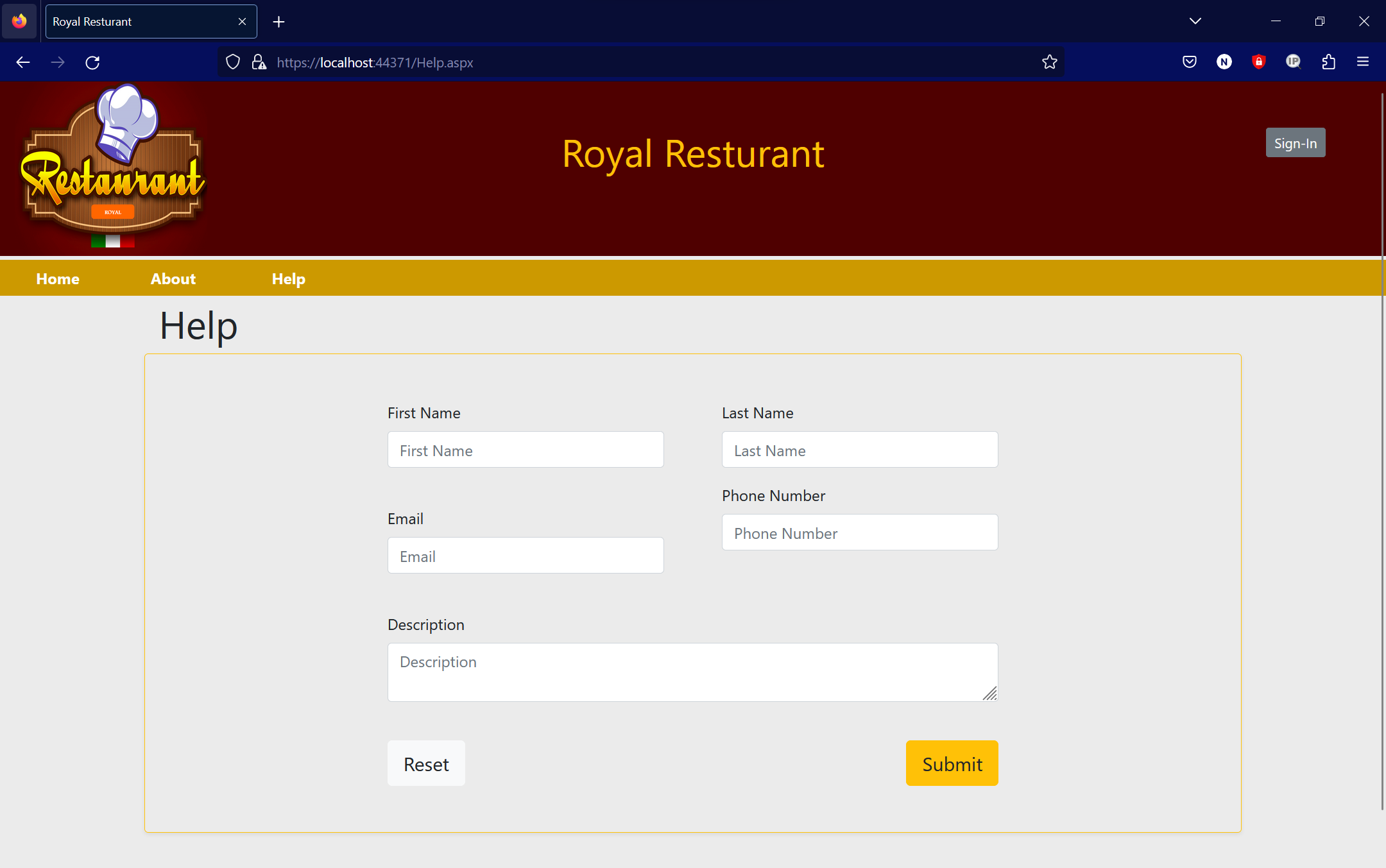Reset the help form
This screenshot has height=868, width=1386.
[x=425, y=763]
